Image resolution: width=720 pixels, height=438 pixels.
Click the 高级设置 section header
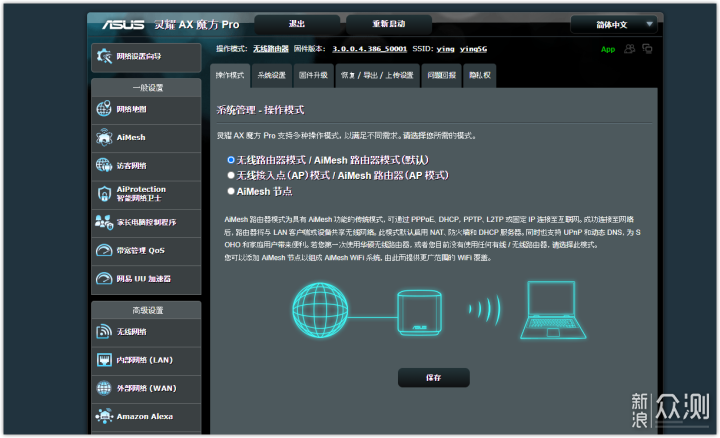tap(148, 310)
